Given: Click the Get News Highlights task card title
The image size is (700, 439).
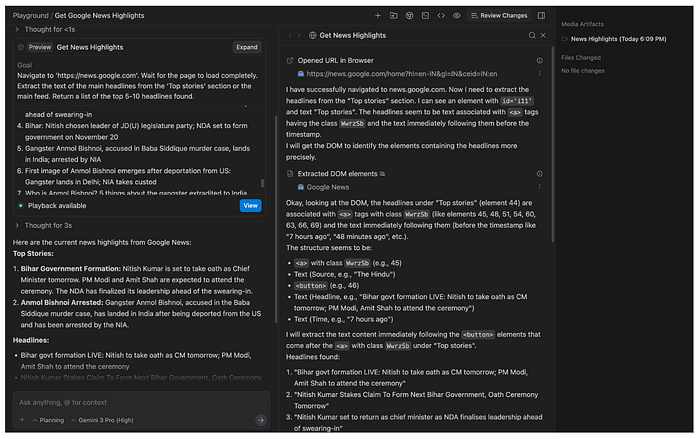Looking at the screenshot, I should (x=90, y=47).
